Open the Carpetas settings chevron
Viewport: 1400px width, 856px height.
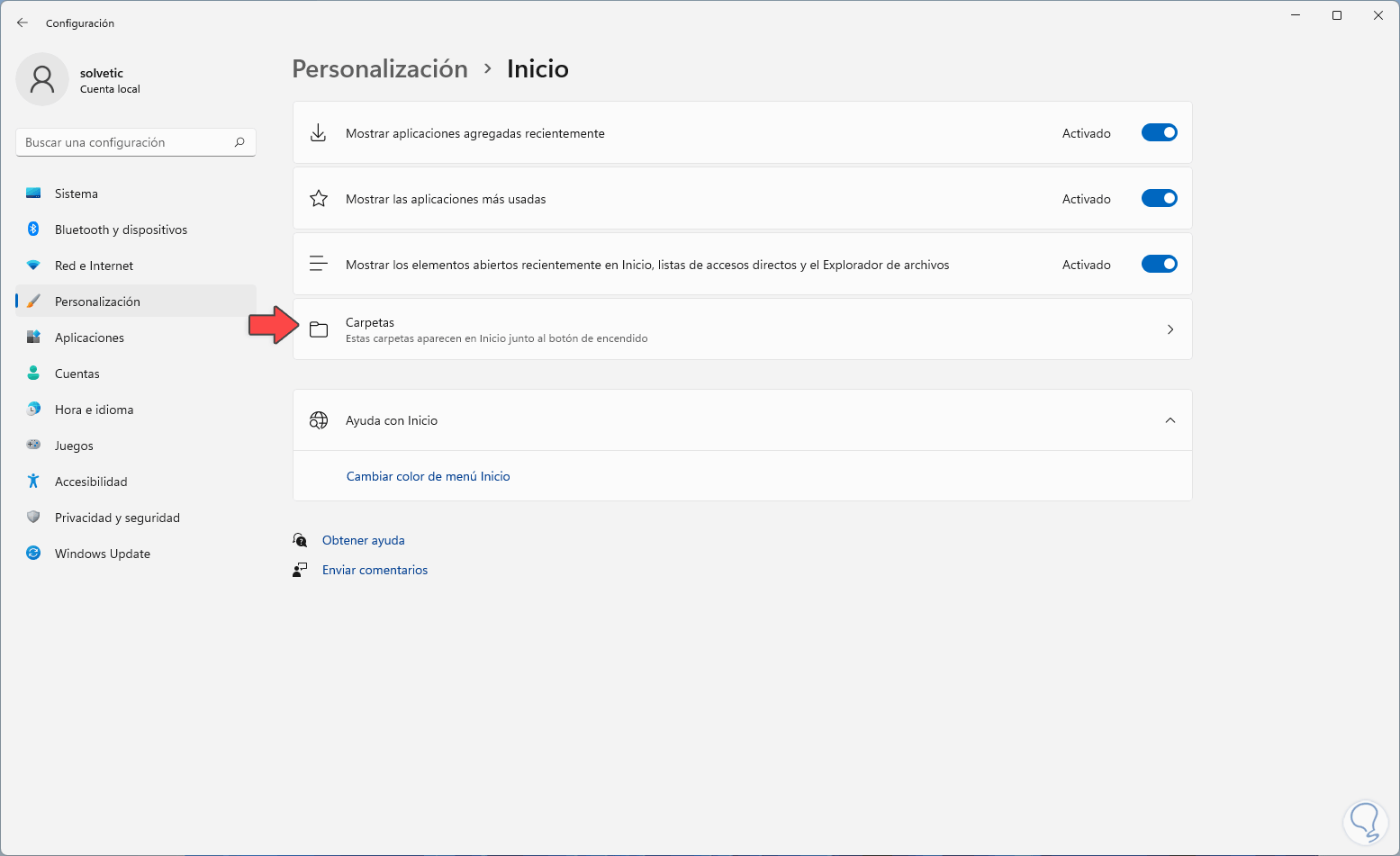[x=1170, y=329]
